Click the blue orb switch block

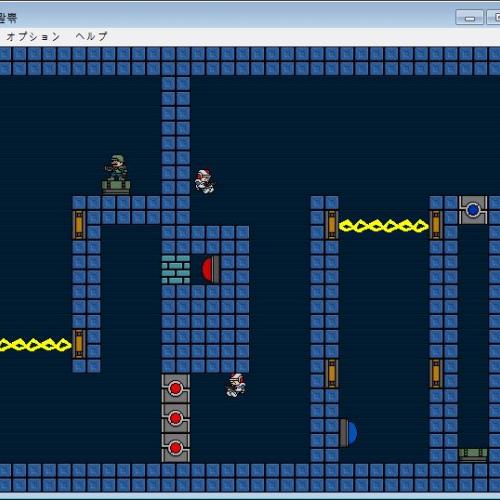[473, 210]
